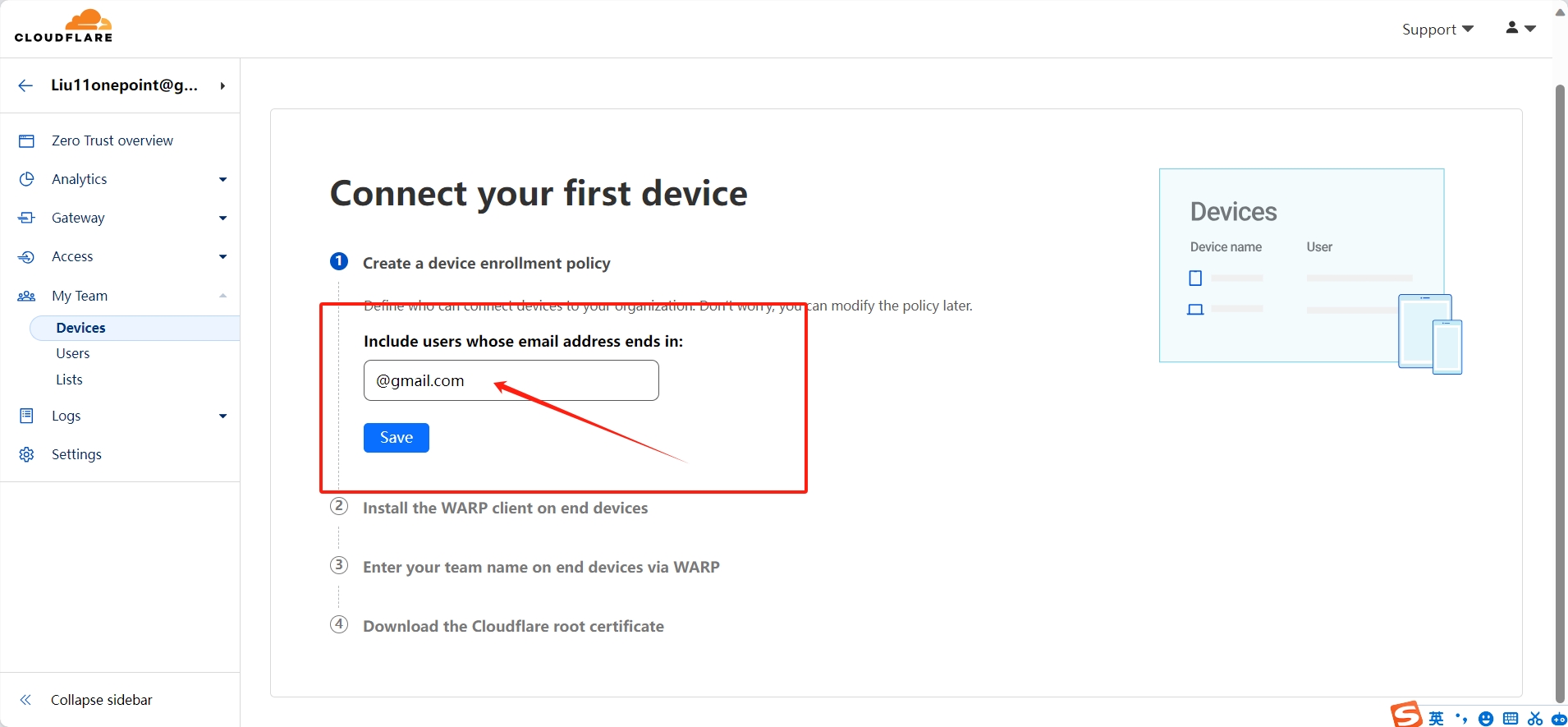Click the Logs document icon
The width and height of the screenshot is (1568, 727).
(x=26, y=416)
